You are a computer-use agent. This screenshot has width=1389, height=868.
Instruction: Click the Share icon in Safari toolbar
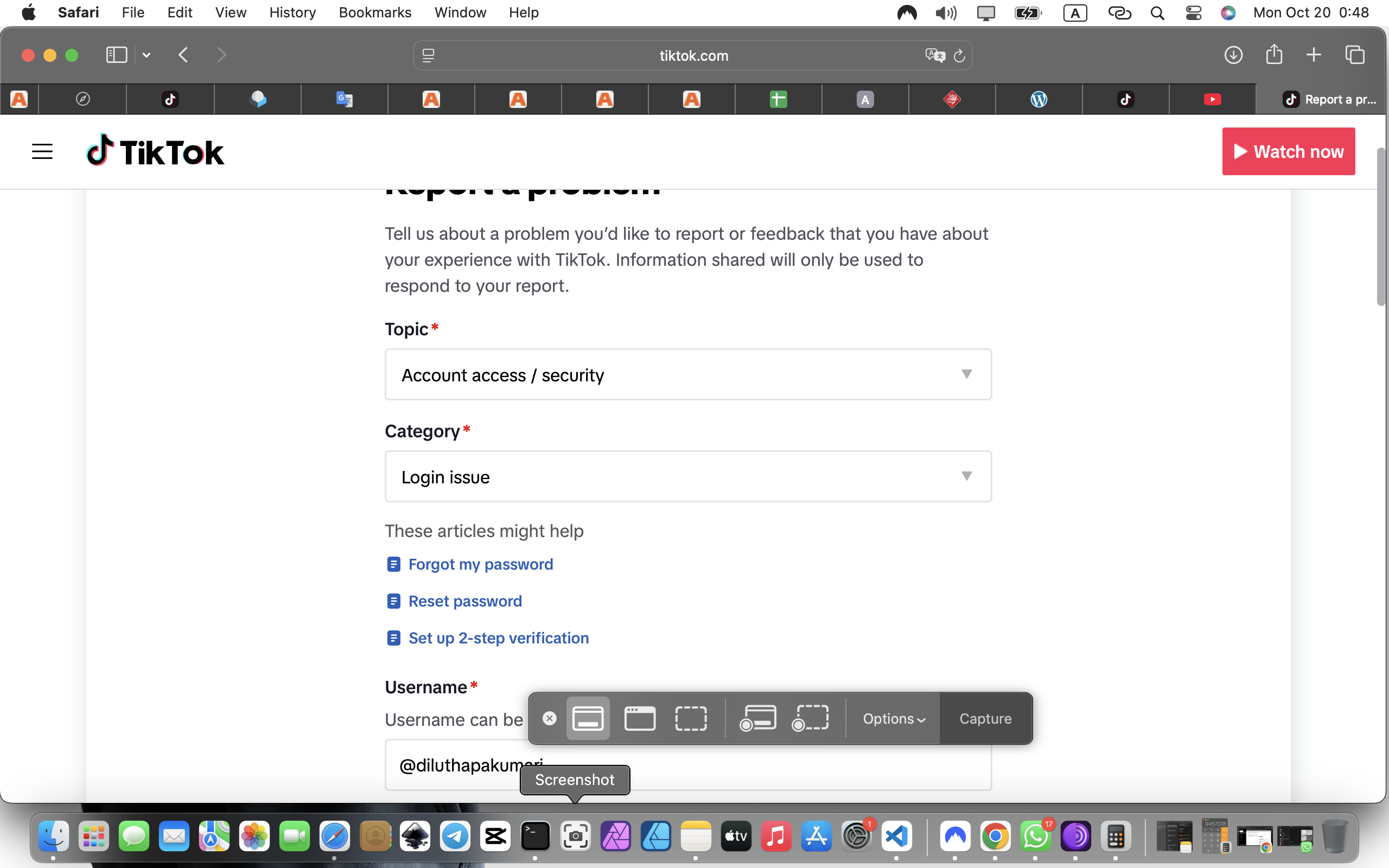pyautogui.click(x=1274, y=55)
